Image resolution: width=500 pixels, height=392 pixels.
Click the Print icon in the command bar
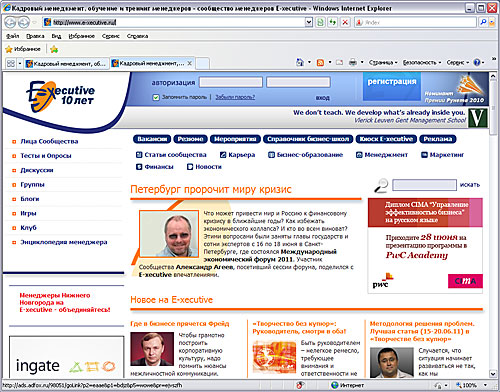point(353,62)
